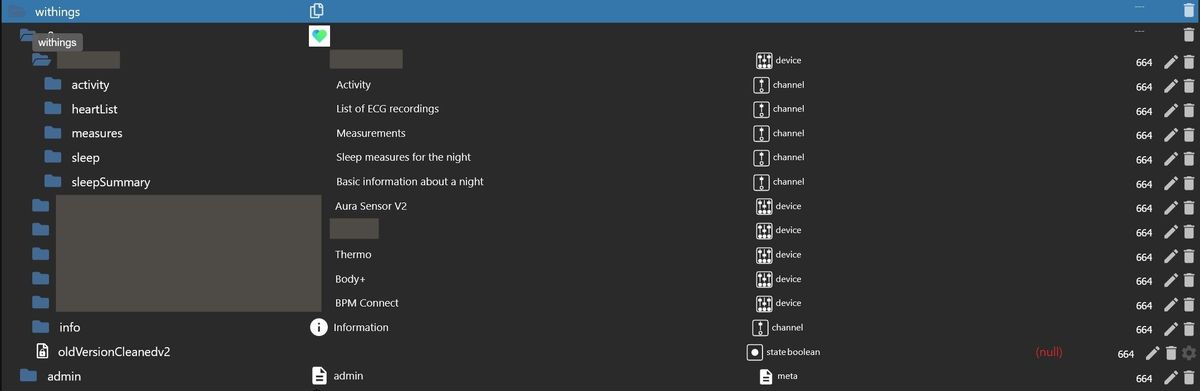The image size is (1200, 391).
Task: Edit the Aura Sensor V2 device
Action: pos(1171,208)
